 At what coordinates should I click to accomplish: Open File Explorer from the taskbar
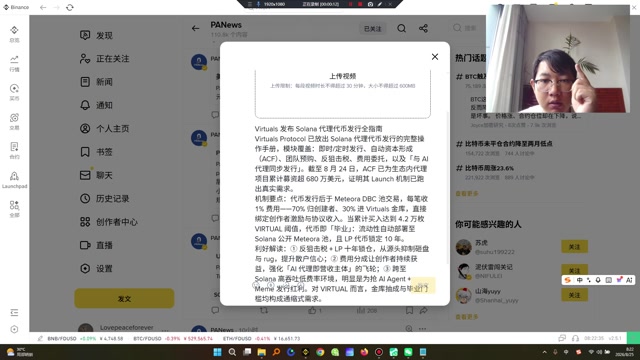pyautogui.click(x=262, y=352)
